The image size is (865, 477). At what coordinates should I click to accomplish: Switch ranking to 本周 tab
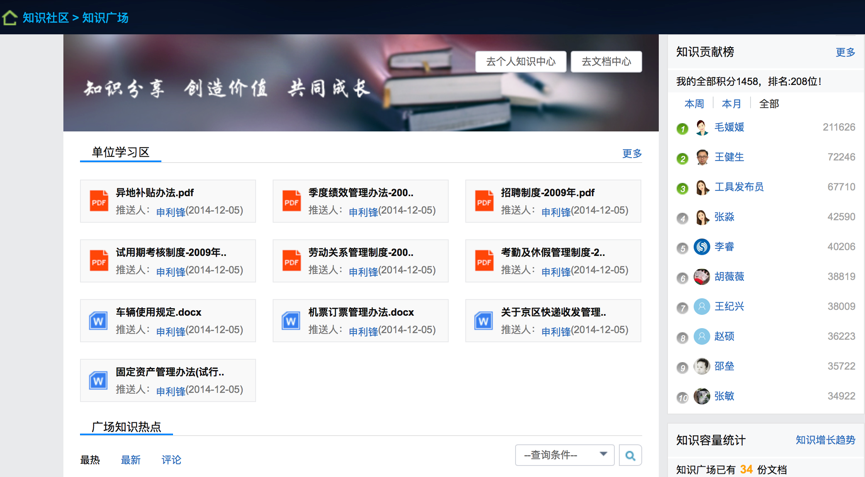[694, 104]
